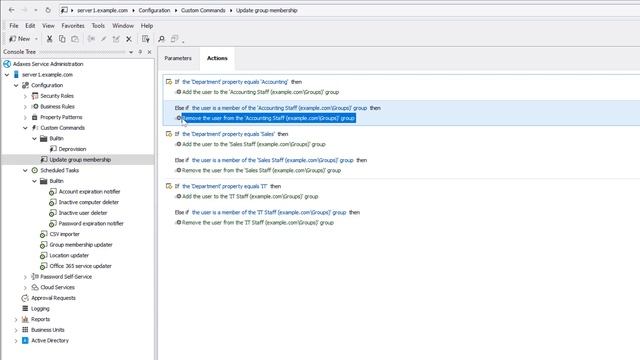The height and width of the screenshot is (360, 640).
Task: Open the Window menu
Action: [x=123, y=26]
